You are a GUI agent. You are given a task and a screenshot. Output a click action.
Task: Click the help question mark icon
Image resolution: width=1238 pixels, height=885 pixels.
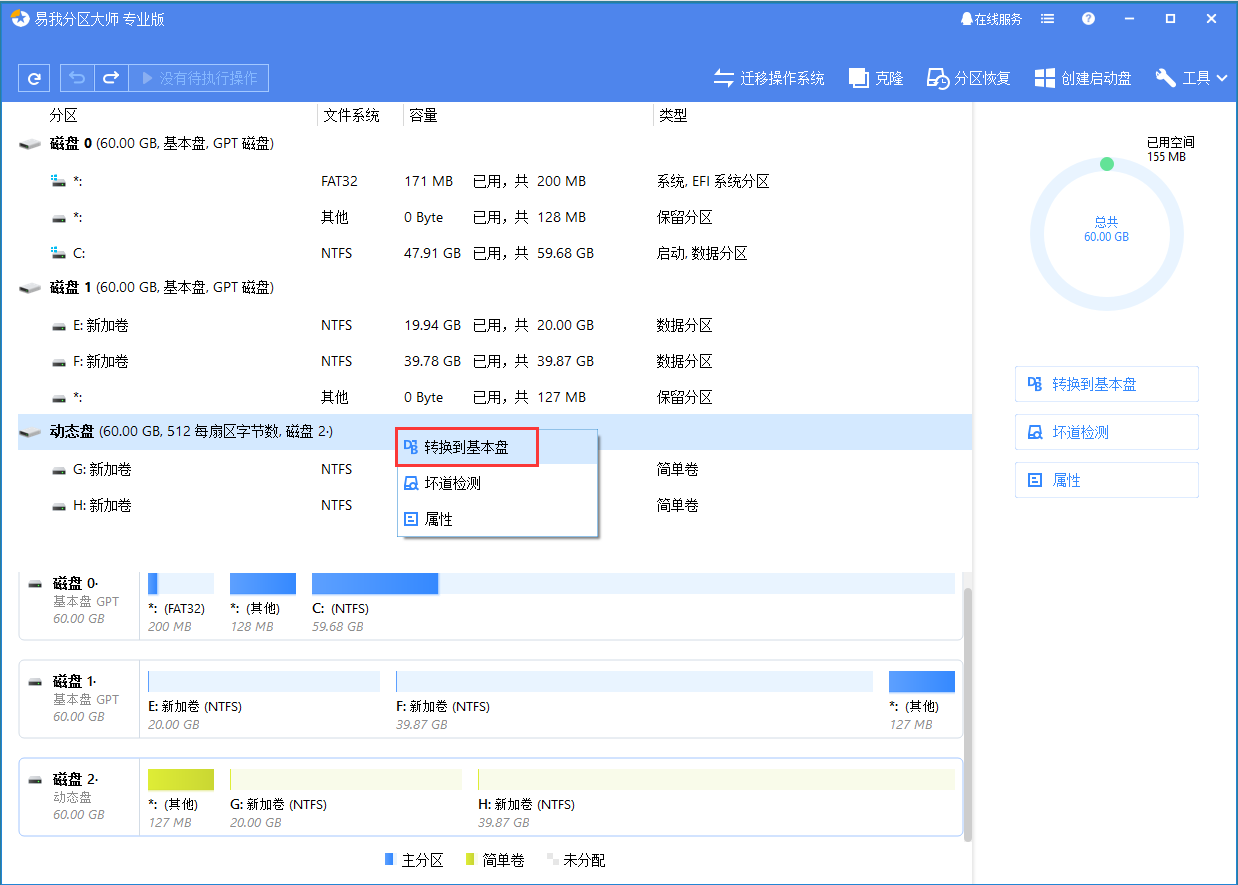(1088, 19)
